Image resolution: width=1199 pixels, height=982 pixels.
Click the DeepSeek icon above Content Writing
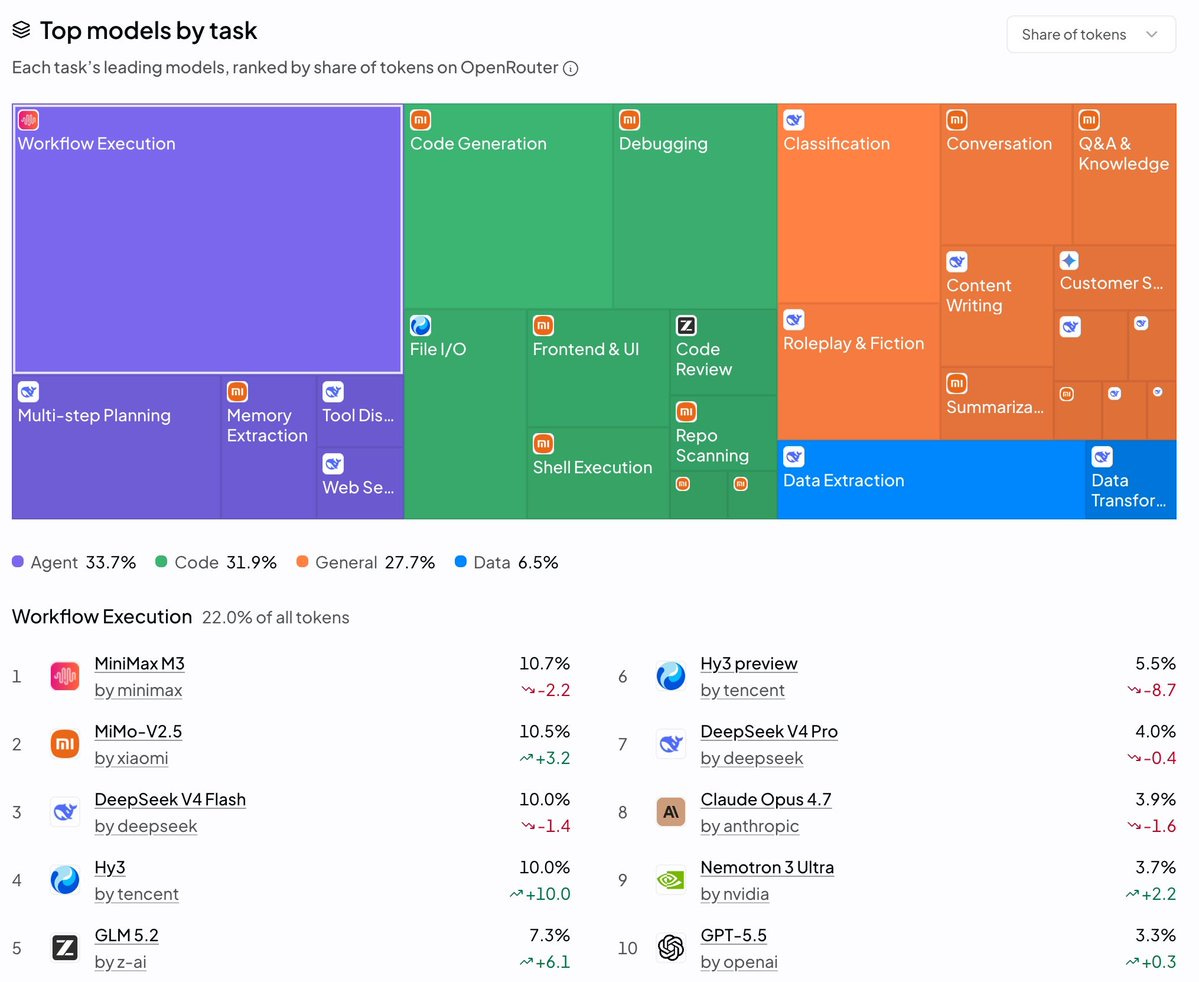957,262
